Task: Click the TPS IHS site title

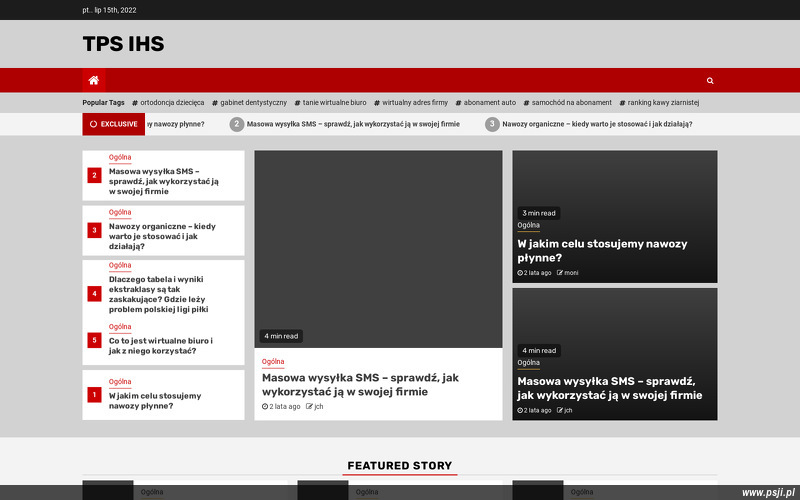Action: click(x=123, y=44)
